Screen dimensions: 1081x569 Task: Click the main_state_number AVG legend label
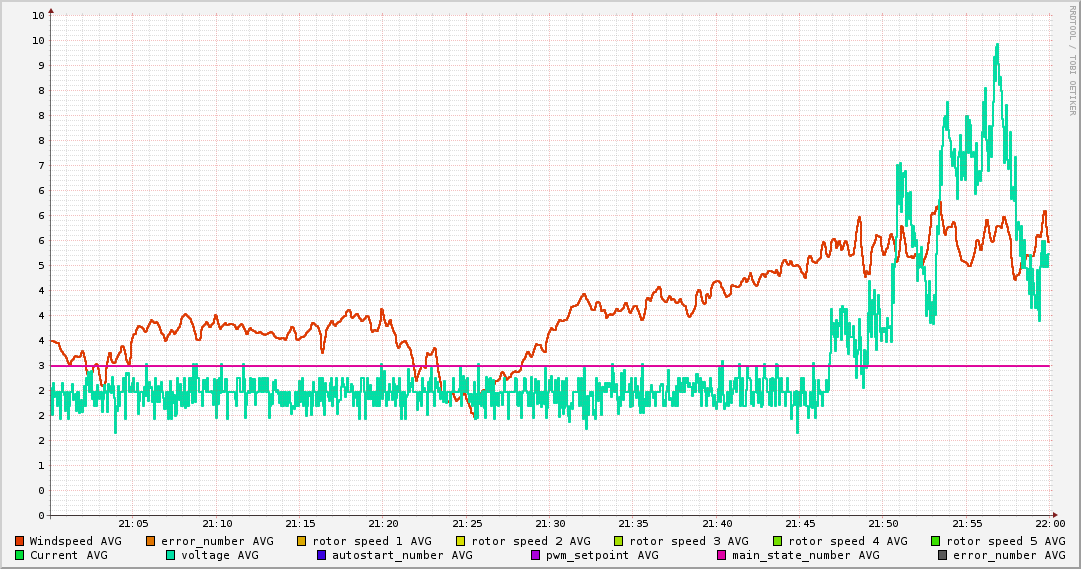pos(805,555)
